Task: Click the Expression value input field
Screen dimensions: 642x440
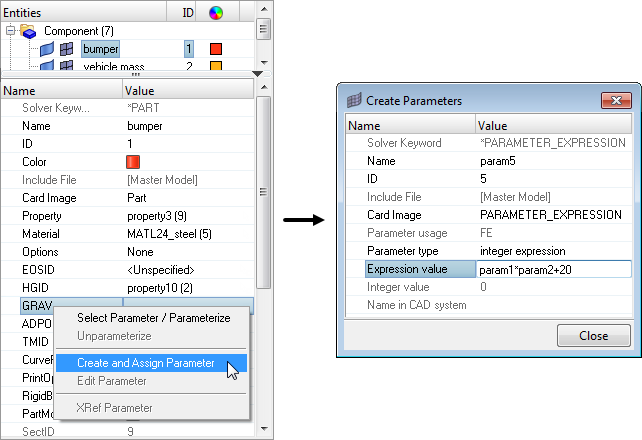Action: (x=553, y=269)
